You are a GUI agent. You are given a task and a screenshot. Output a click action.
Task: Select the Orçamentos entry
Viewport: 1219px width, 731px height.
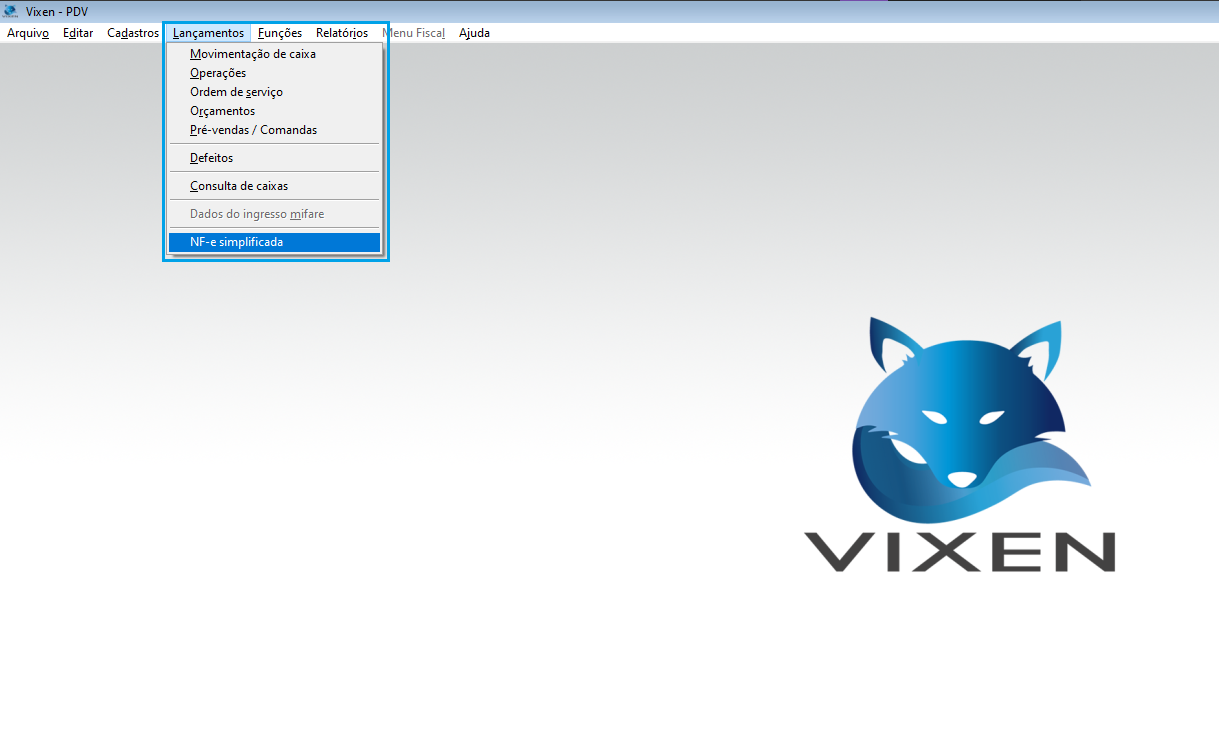coord(222,111)
